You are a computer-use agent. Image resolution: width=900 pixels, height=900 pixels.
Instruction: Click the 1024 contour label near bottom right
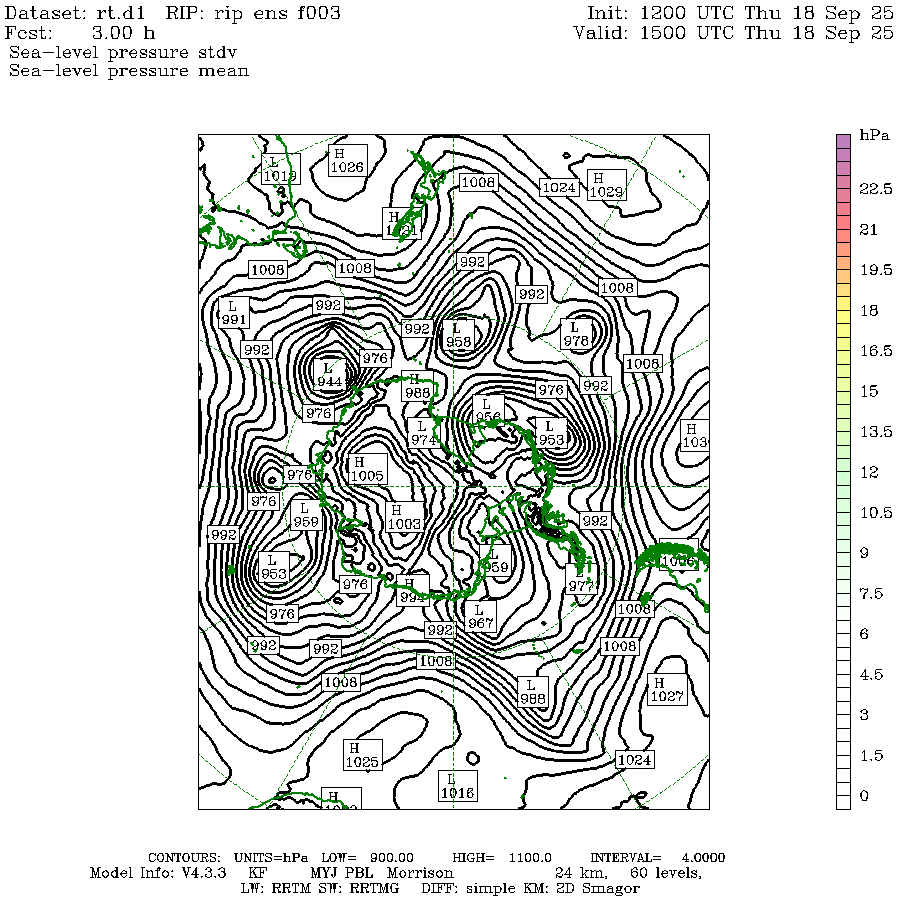tap(635, 759)
